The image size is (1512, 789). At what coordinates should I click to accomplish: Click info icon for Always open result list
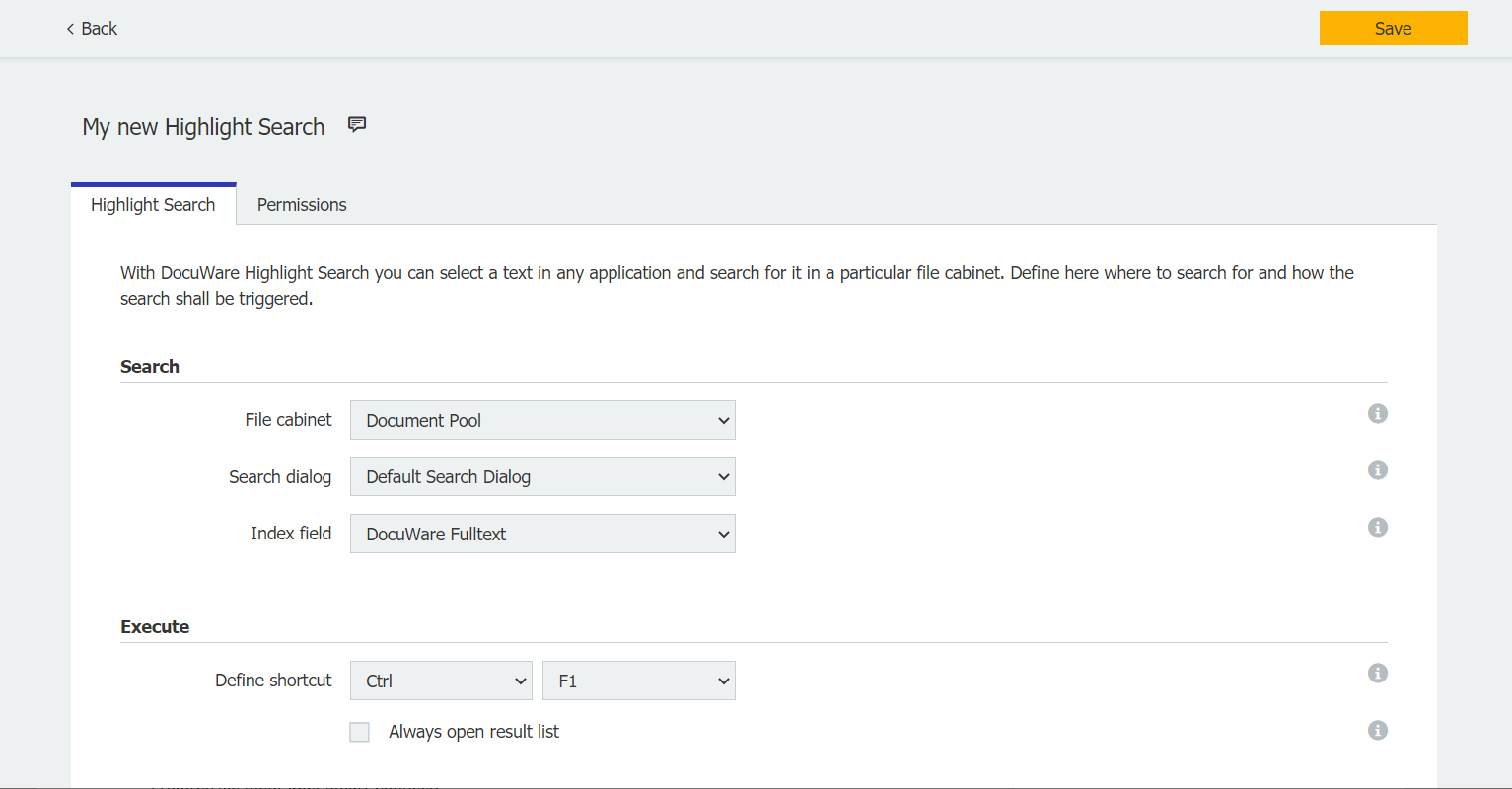click(1378, 731)
